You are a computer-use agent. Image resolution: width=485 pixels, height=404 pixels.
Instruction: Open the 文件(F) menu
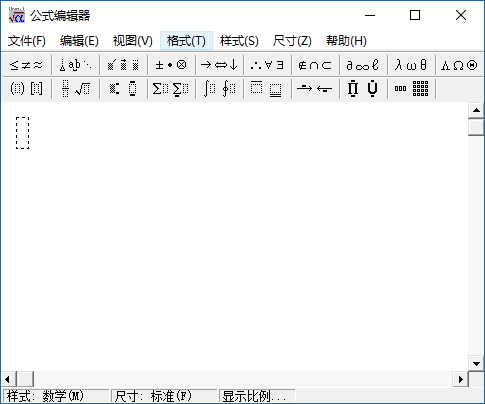(27, 41)
